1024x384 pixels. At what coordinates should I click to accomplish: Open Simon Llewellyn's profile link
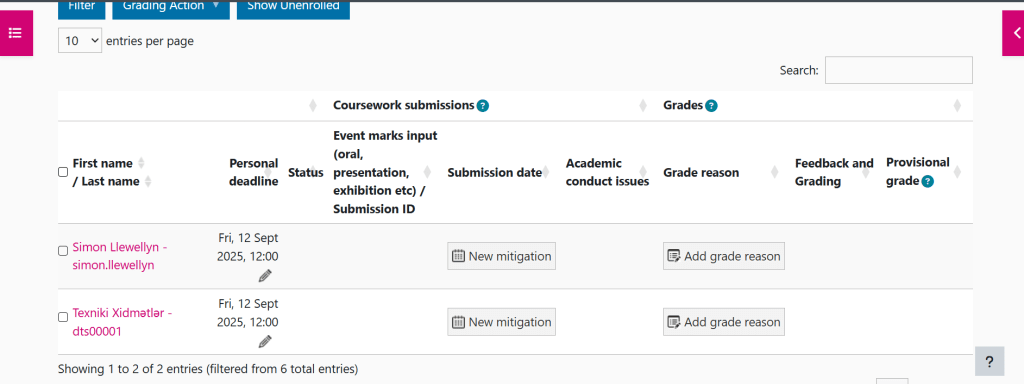pyautogui.click(x=120, y=257)
